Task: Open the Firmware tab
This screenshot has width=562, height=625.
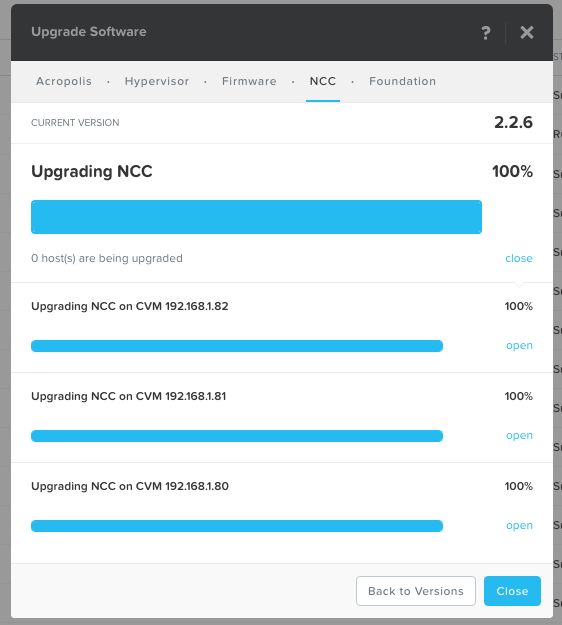Action: pos(249,81)
